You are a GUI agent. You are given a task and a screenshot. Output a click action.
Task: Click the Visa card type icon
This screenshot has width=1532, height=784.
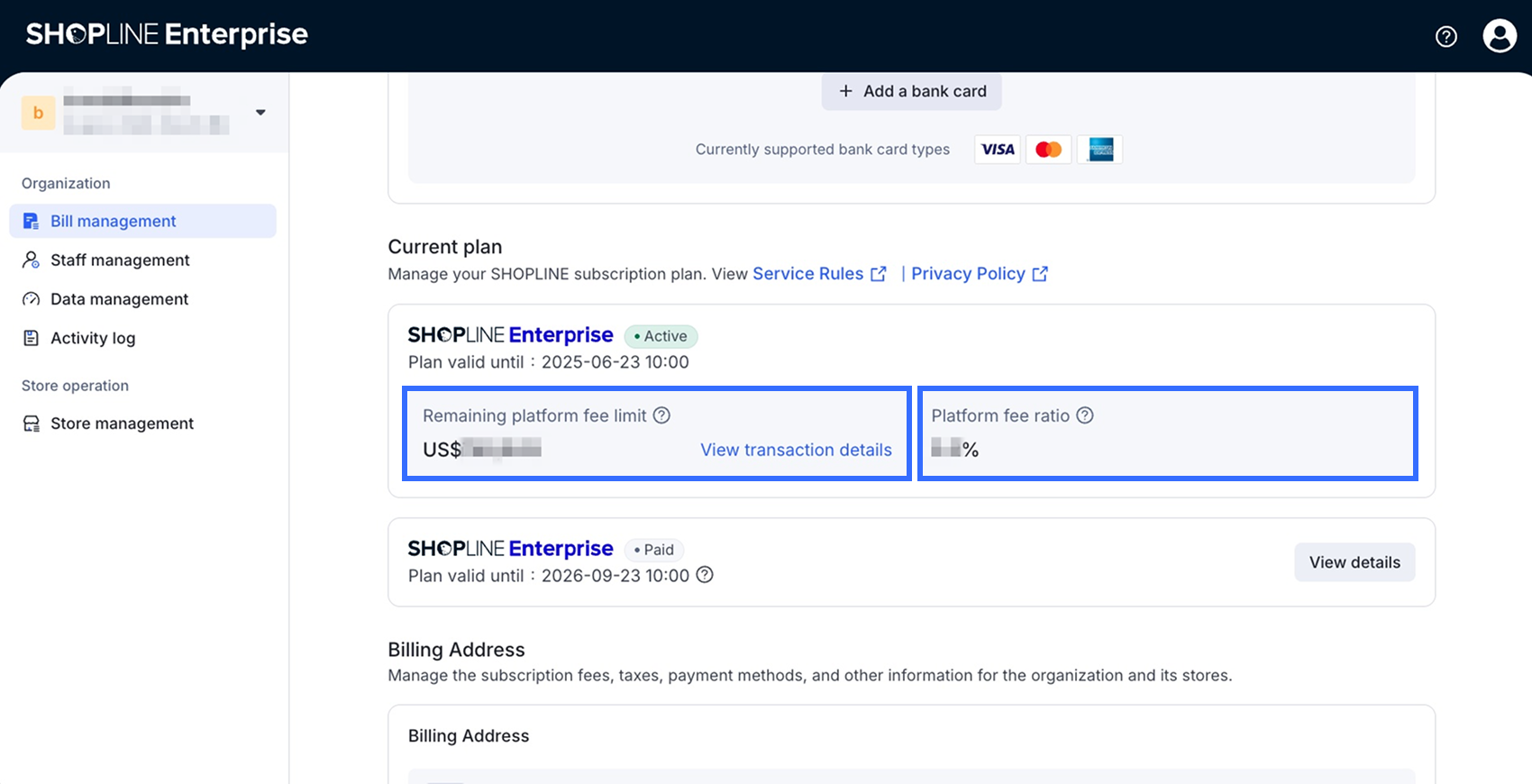click(x=998, y=150)
